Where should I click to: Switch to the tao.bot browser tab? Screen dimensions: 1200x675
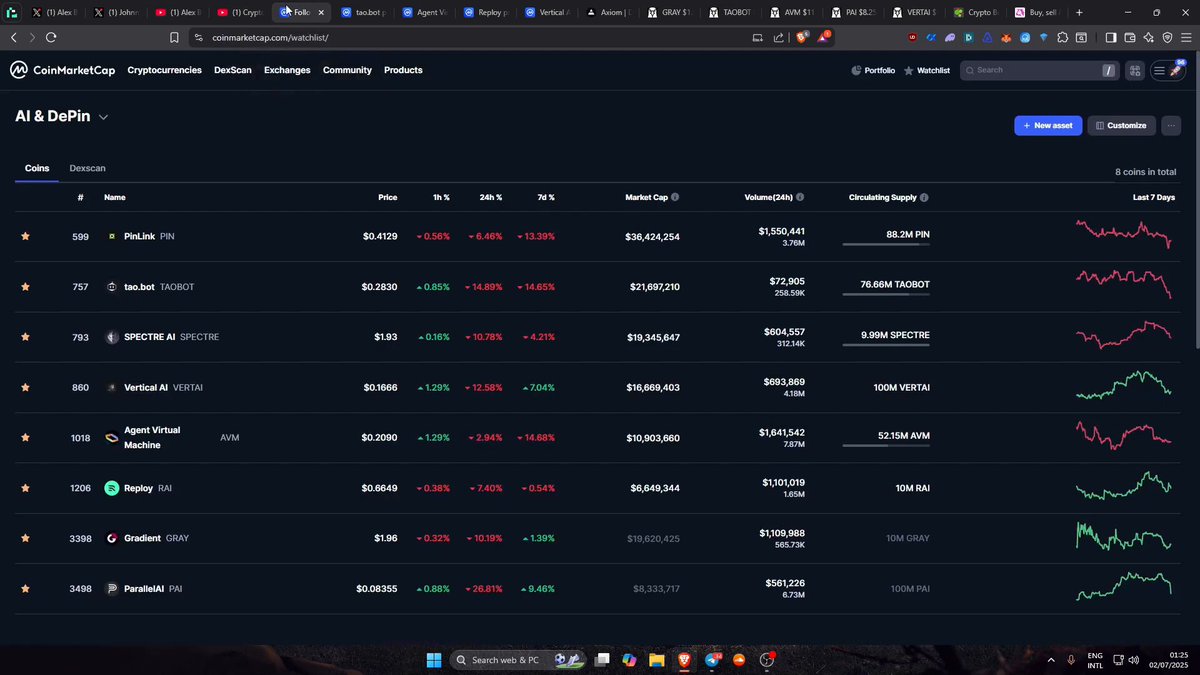(x=362, y=13)
